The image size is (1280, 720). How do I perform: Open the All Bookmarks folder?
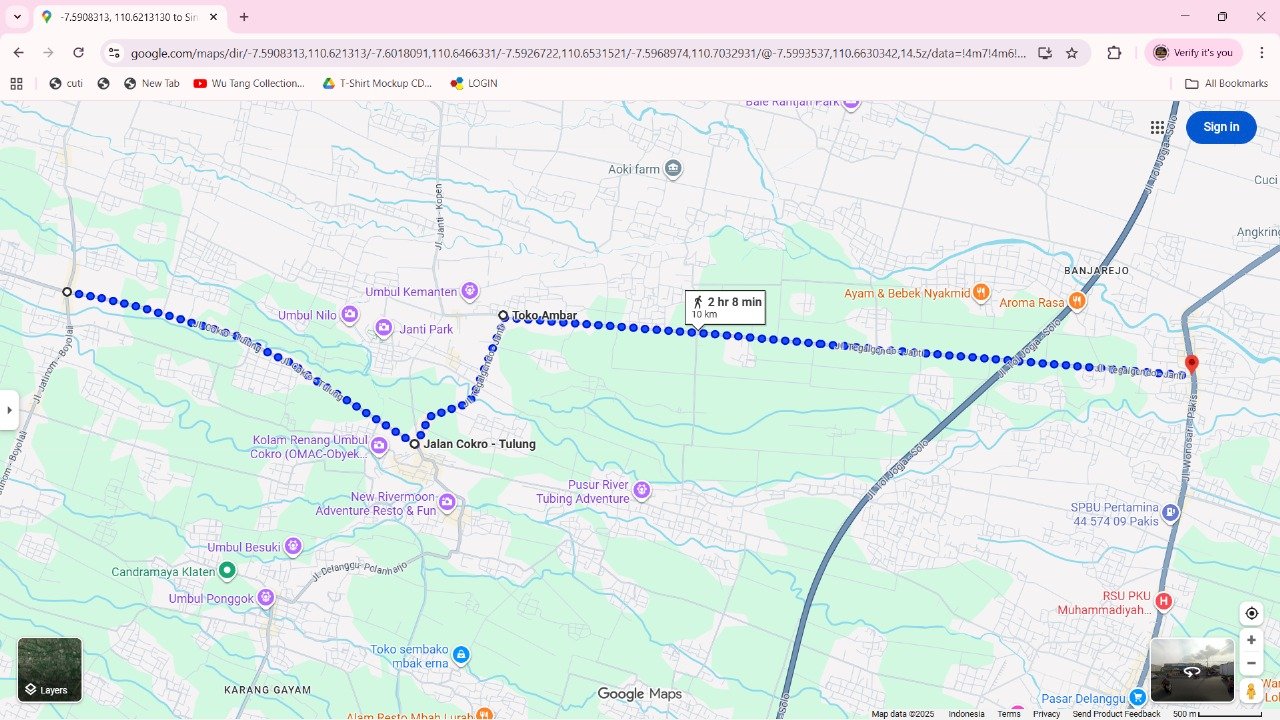(x=1226, y=84)
